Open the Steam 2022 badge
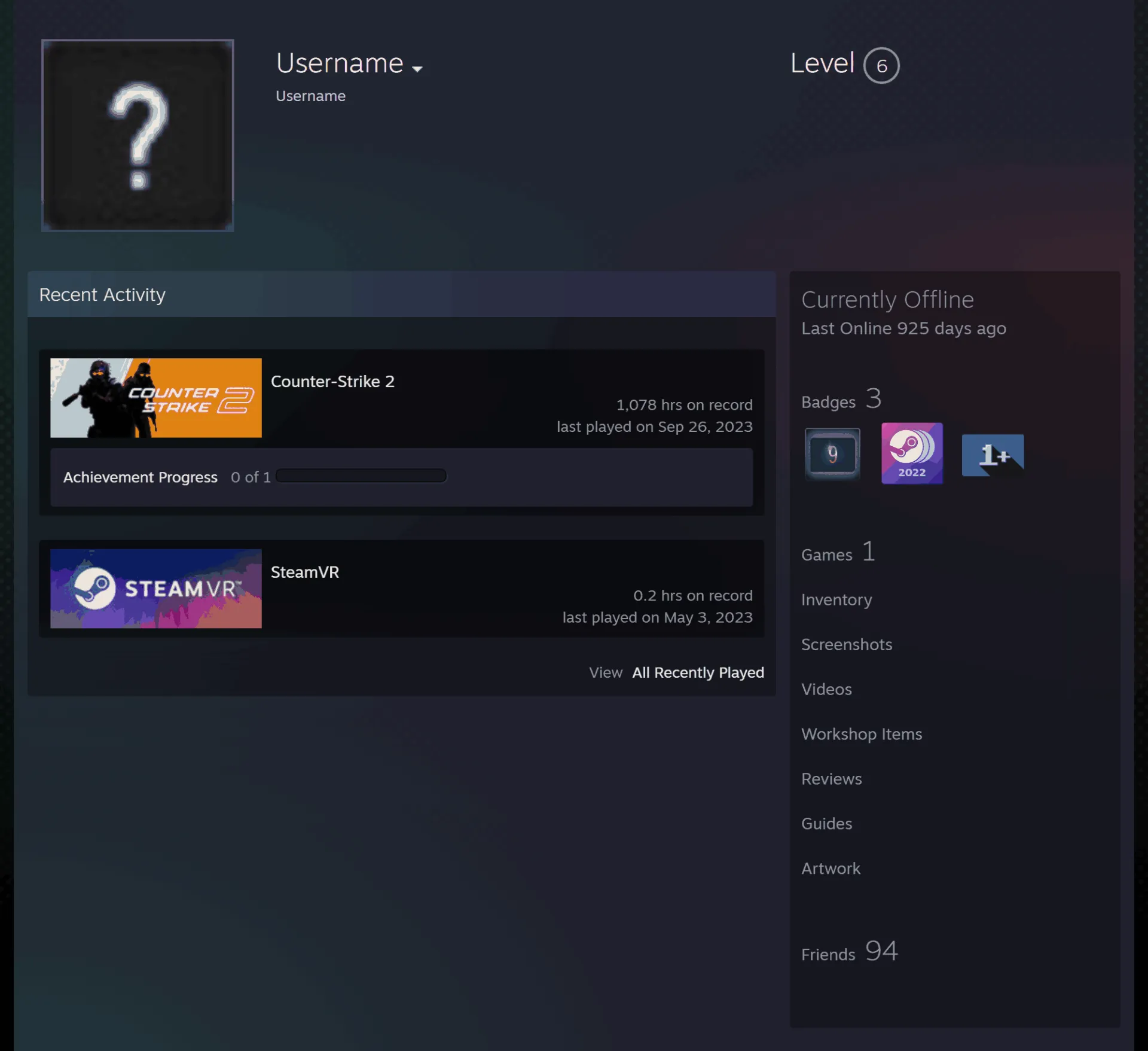The height and width of the screenshot is (1051, 1148). 912,453
